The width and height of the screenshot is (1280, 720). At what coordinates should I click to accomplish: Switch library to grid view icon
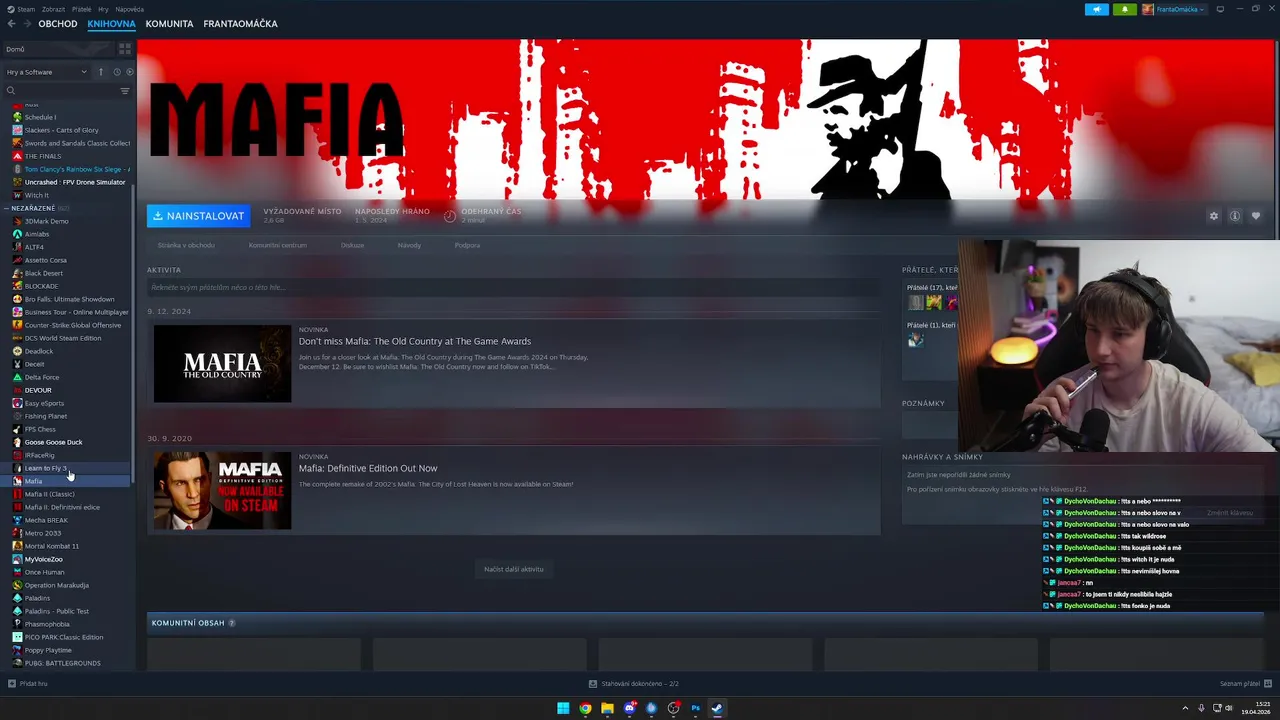[x=125, y=48]
